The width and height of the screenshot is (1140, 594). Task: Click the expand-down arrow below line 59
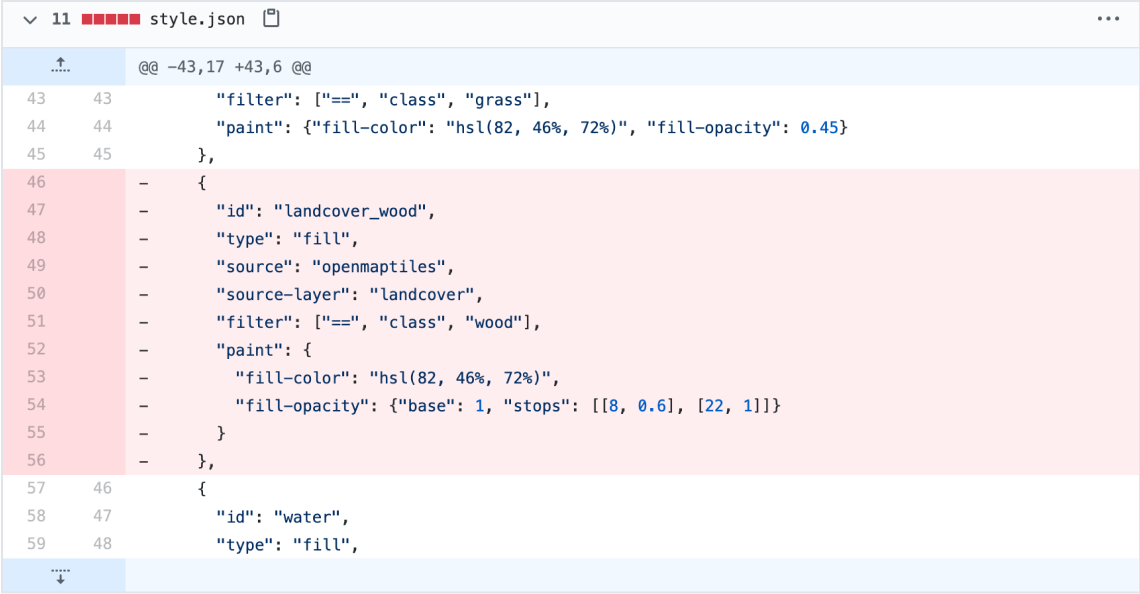pos(60,576)
